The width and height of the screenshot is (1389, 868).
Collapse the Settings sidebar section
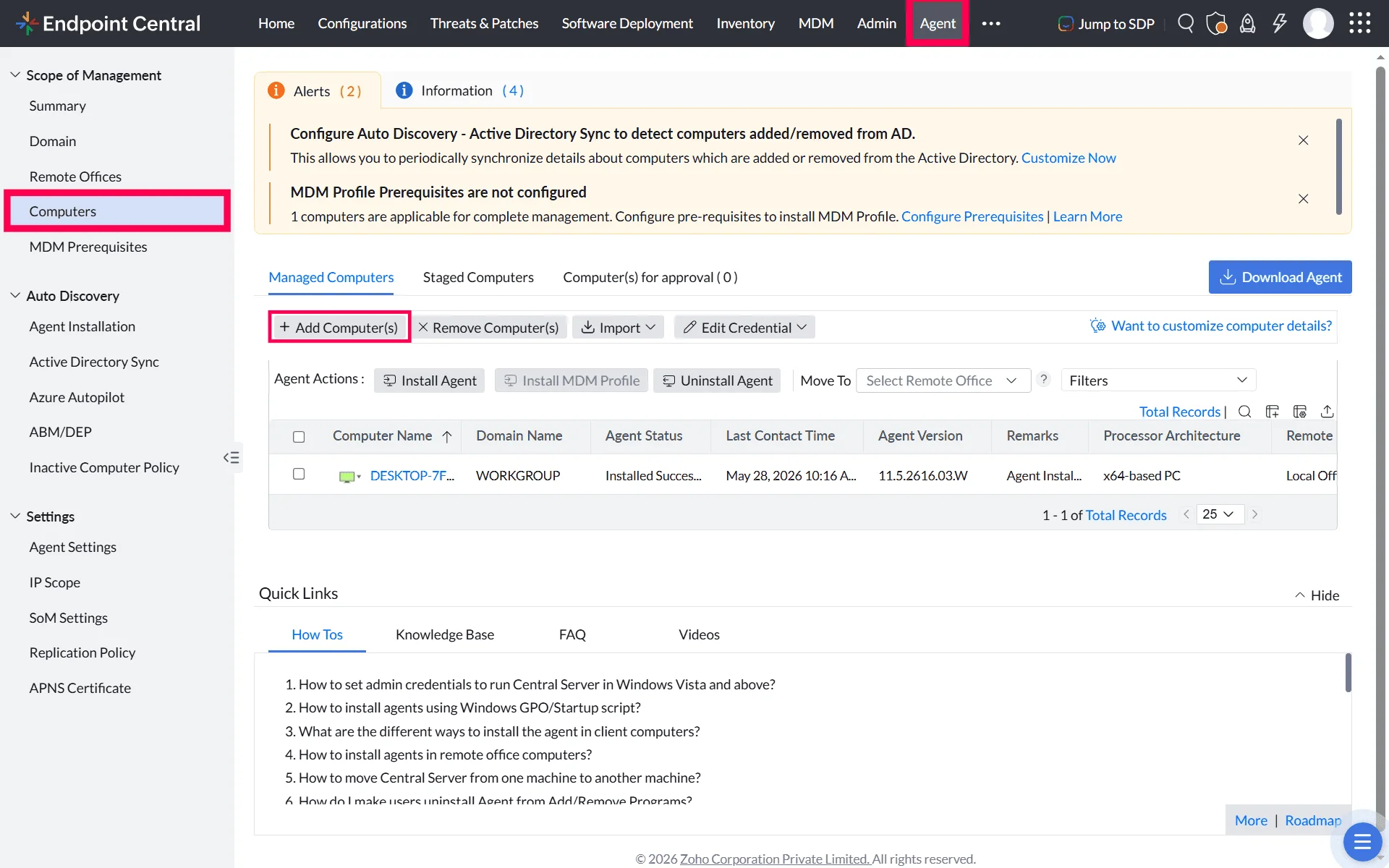pos(15,516)
